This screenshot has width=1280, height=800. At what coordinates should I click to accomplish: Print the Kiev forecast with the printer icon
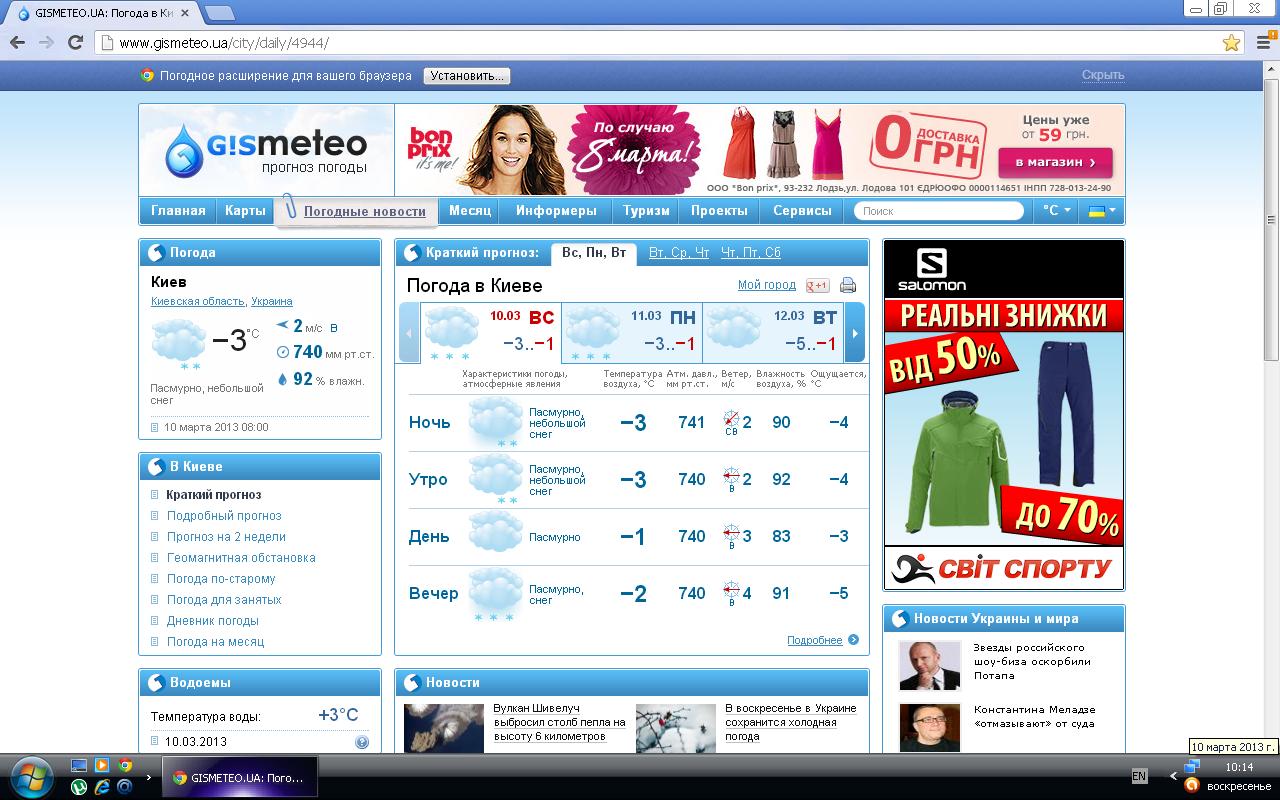coord(848,285)
